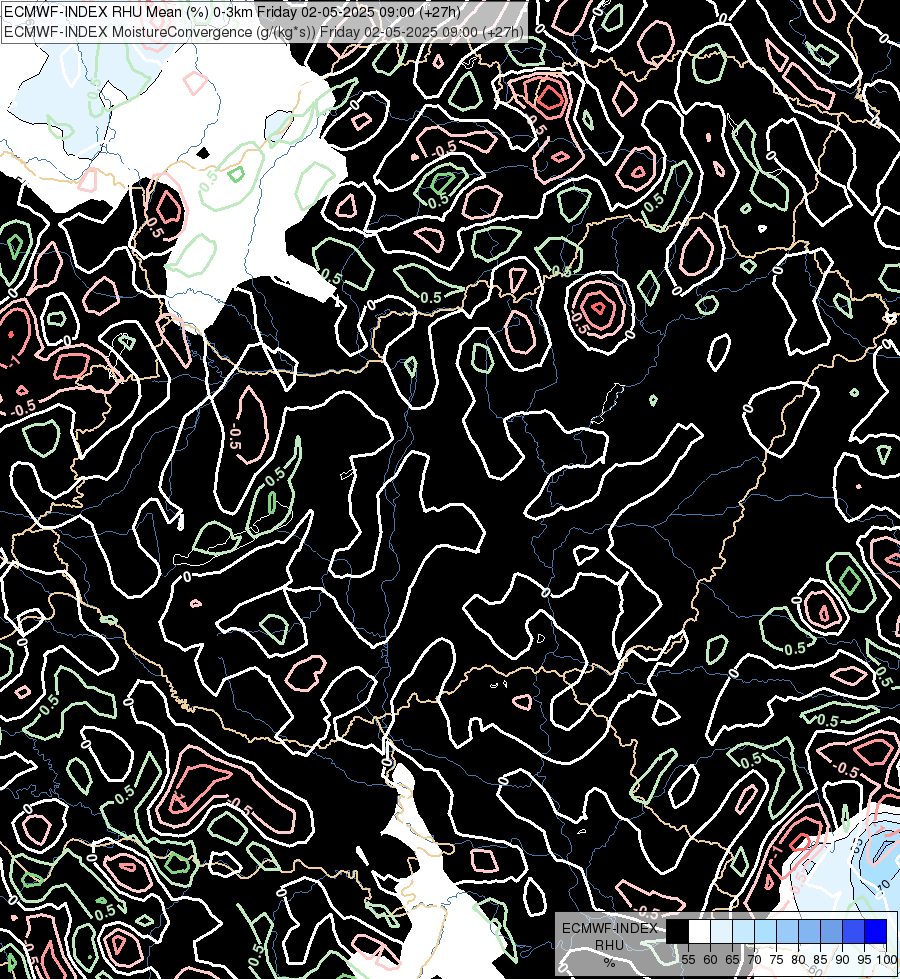Click the MoistureConvergence title line
Screen dimensions: 900x979
[x=263, y=32]
